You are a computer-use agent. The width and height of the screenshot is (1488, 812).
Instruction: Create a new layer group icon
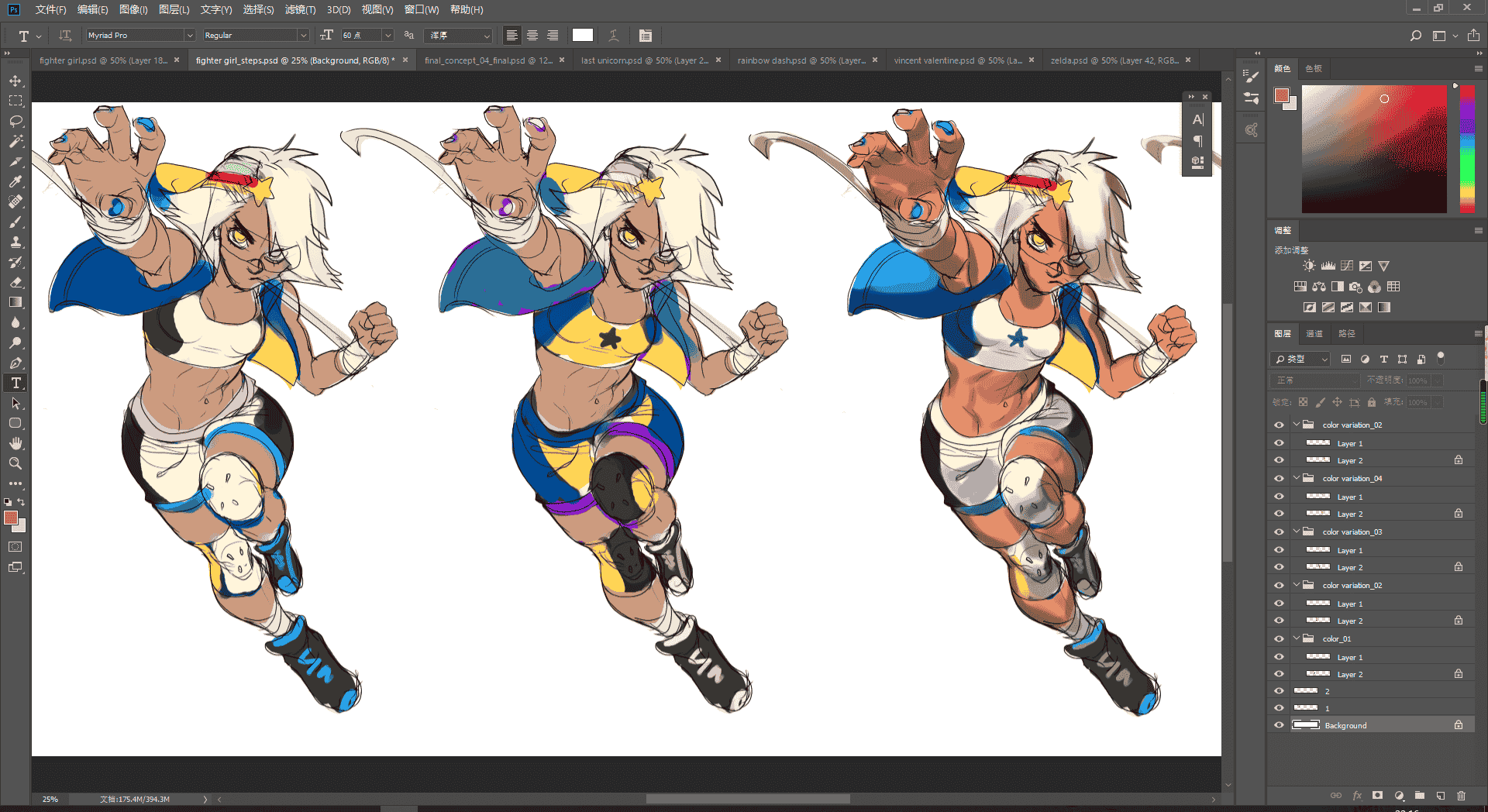1420,796
